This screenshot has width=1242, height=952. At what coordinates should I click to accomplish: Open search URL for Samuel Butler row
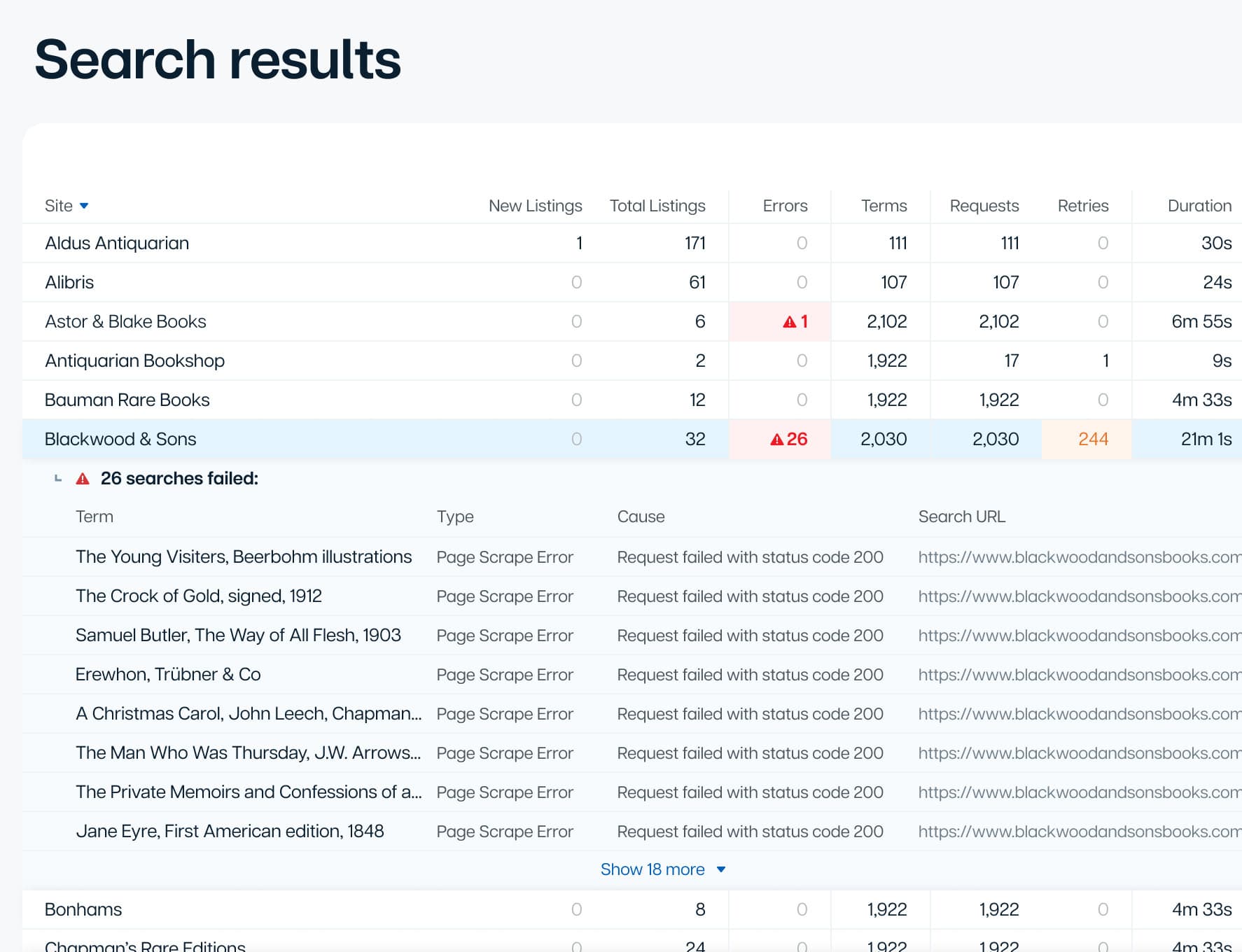point(1080,636)
